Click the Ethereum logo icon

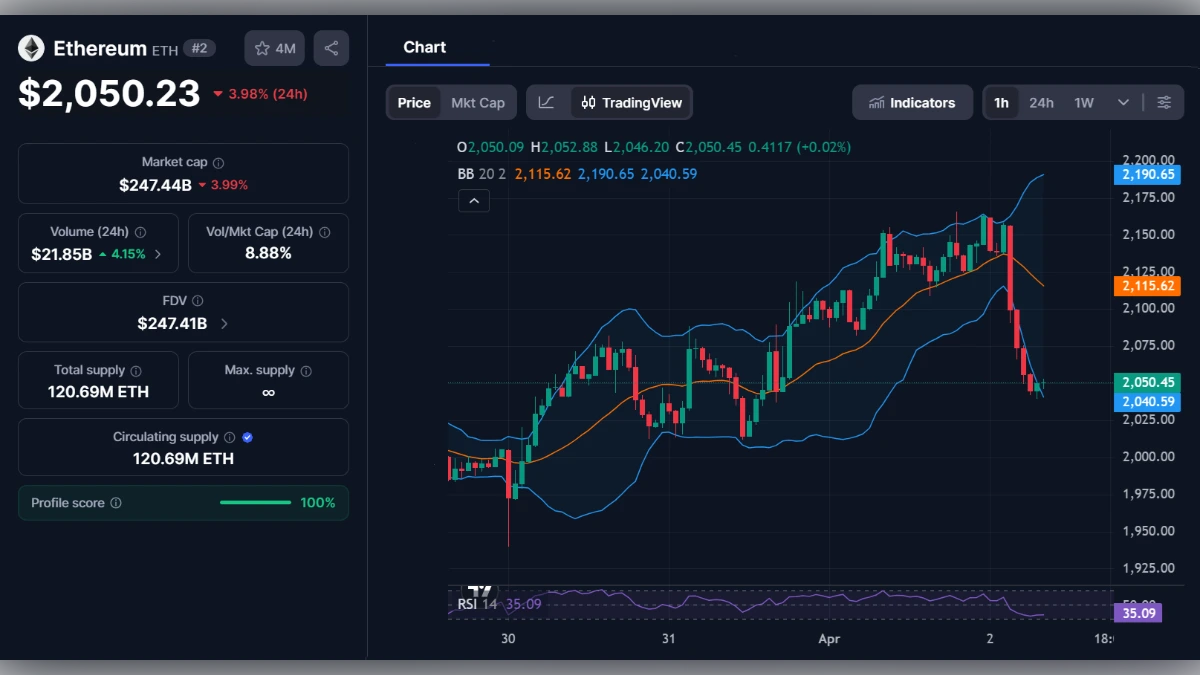click(x=31, y=47)
